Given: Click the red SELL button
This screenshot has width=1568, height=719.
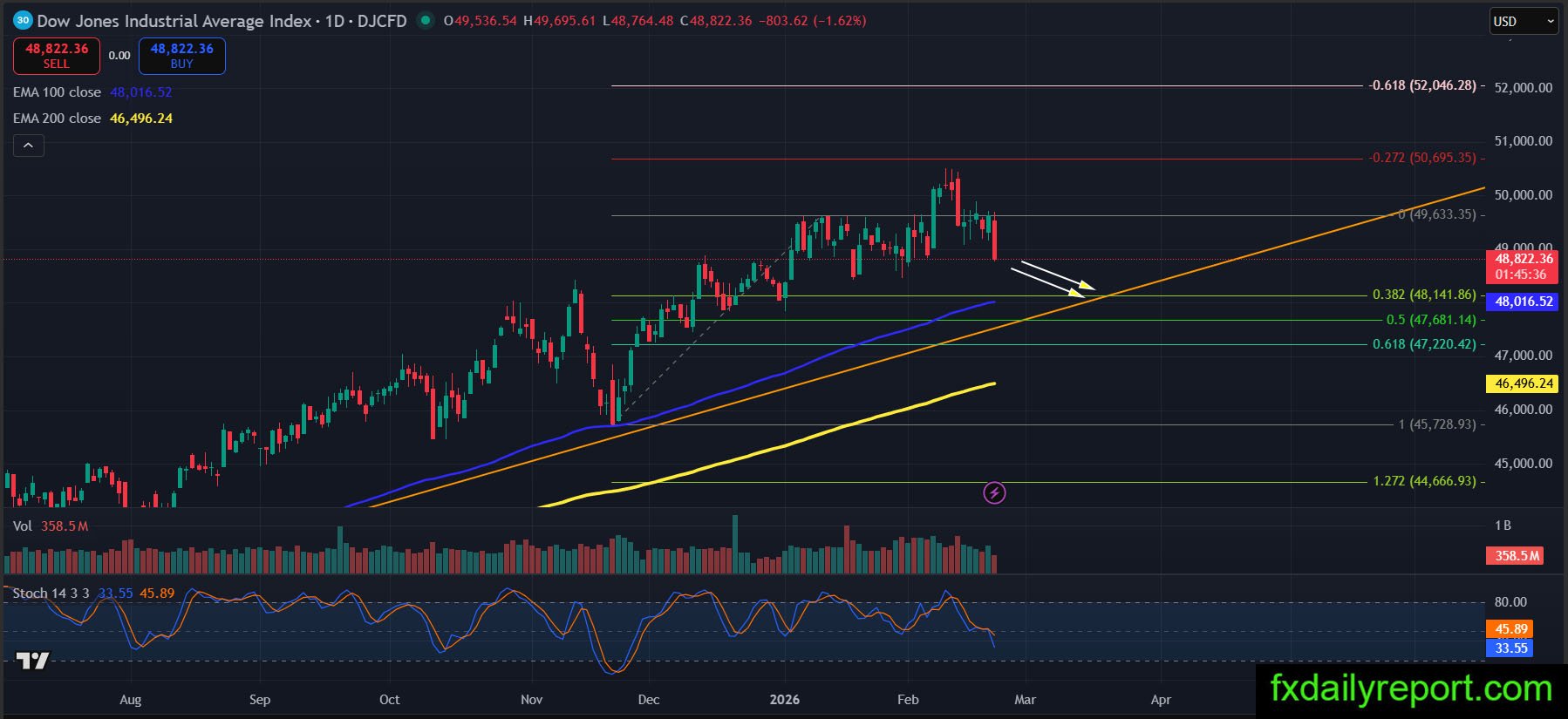Looking at the screenshot, I should [57, 56].
